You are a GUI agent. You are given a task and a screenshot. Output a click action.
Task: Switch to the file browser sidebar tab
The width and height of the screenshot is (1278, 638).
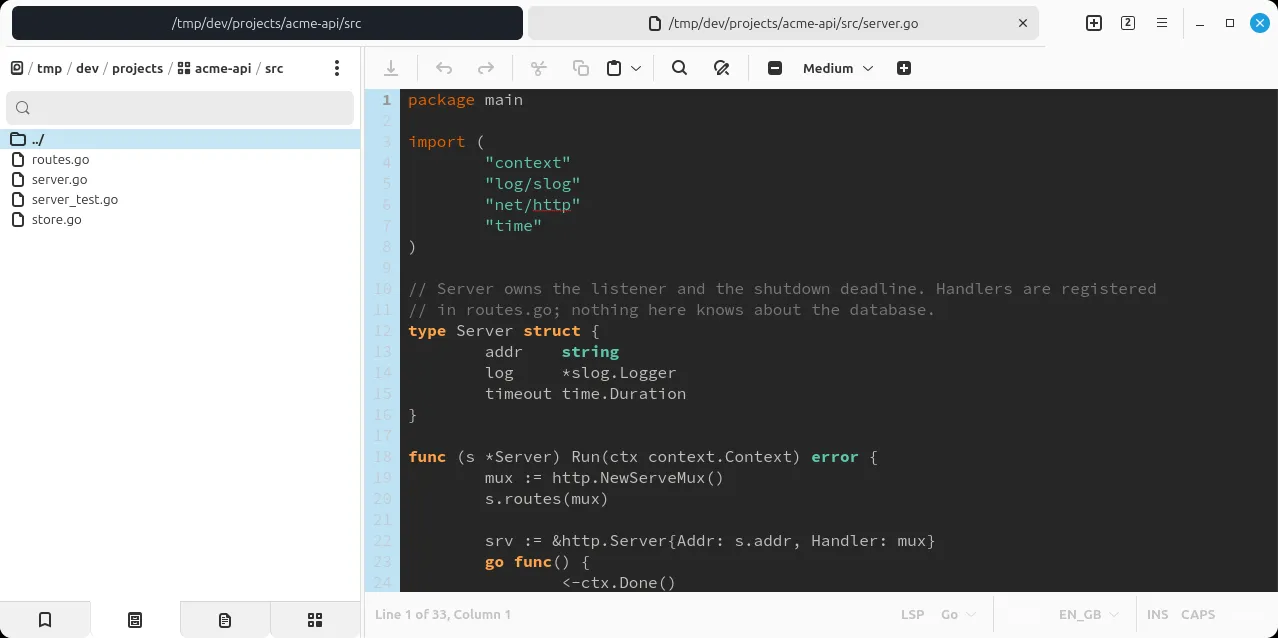135,620
